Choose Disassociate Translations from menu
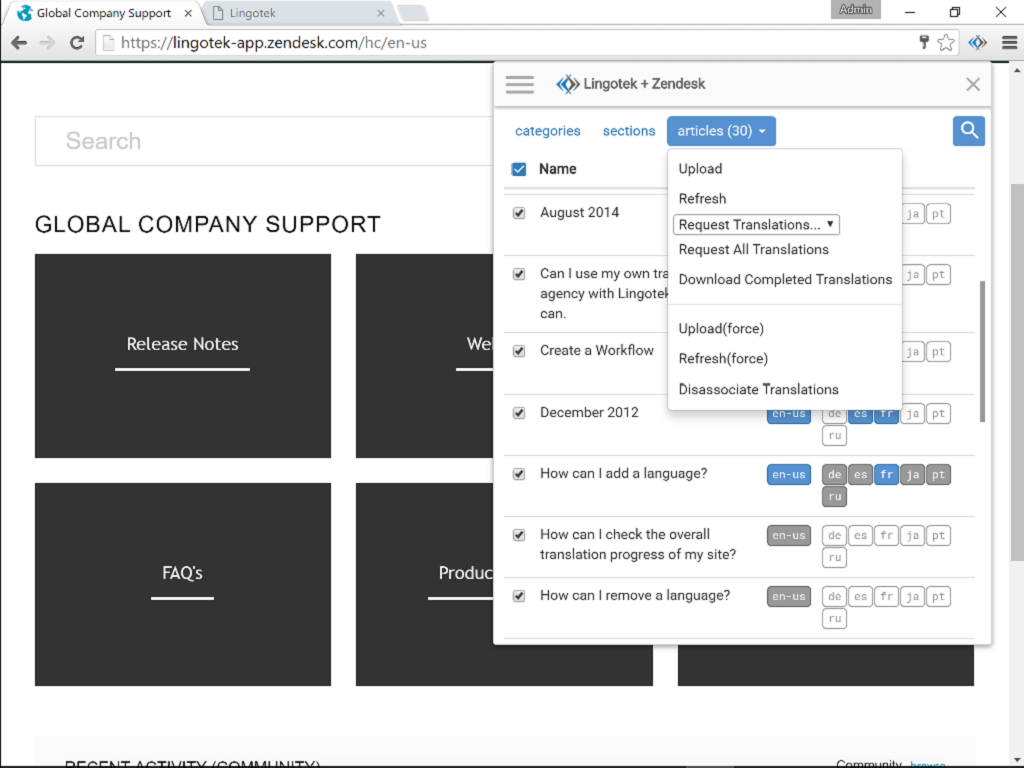The image size is (1024, 768). (x=758, y=390)
